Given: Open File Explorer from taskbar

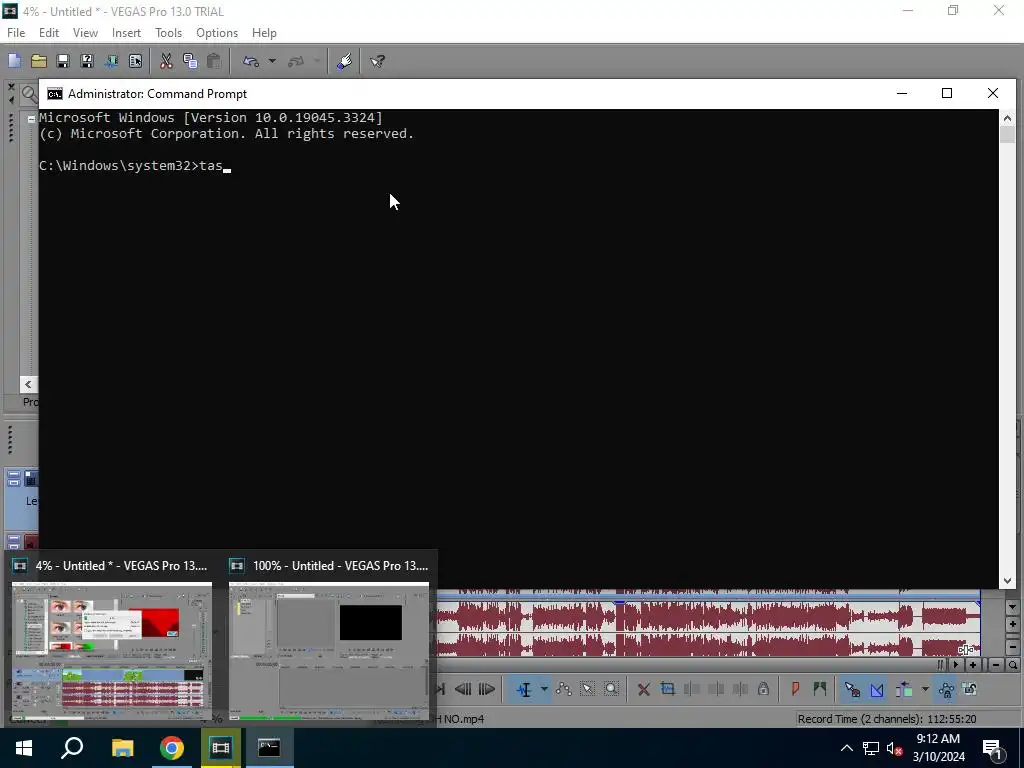Looking at the screenshot, I should [x=122, y=748].
